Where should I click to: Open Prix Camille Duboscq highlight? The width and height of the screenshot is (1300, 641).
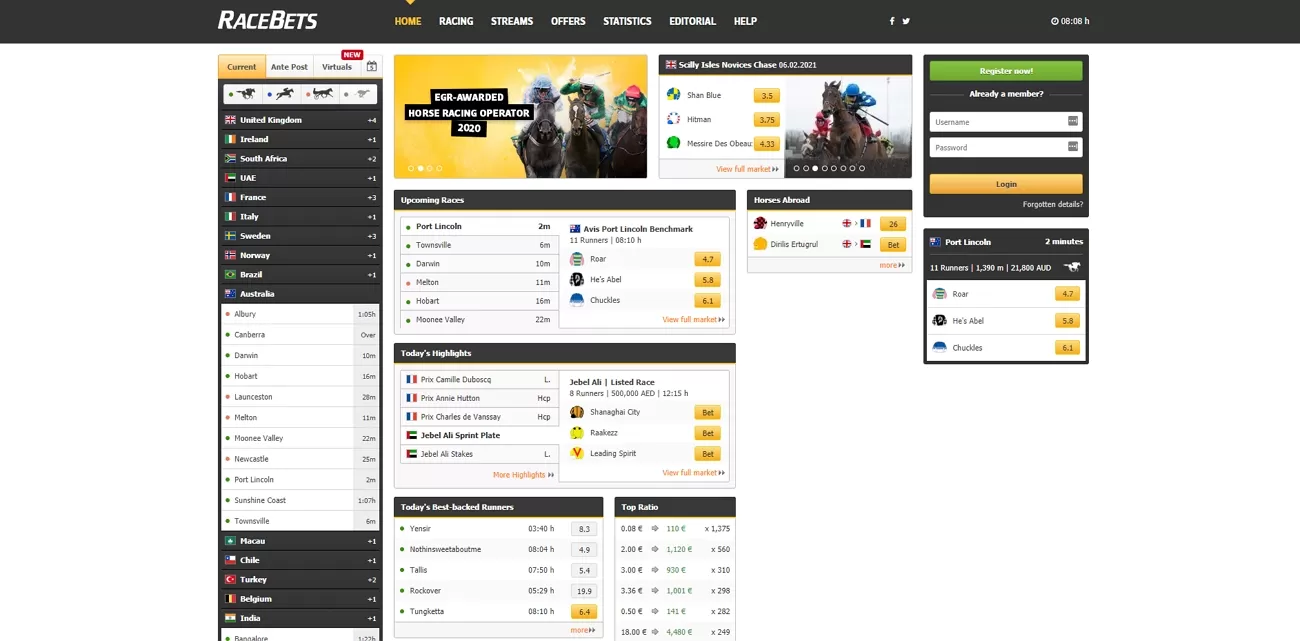479,380
